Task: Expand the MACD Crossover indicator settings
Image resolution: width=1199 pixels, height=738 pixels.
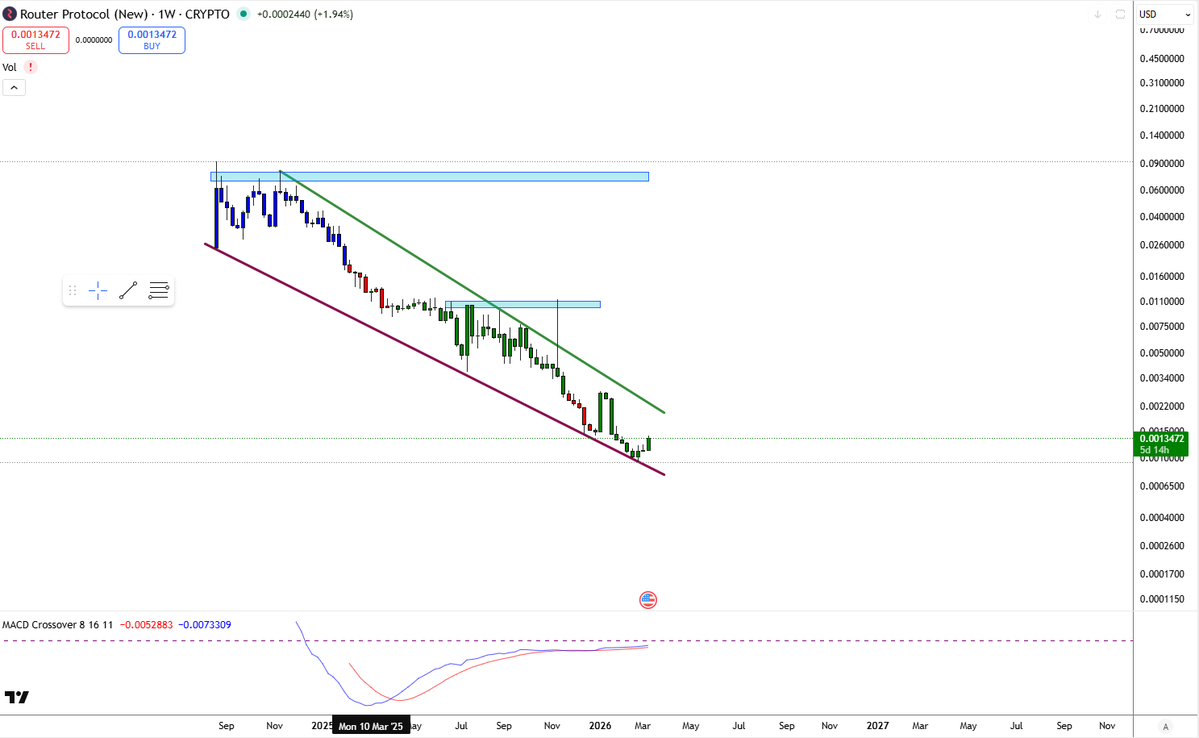Action: [x=55, y=624]
